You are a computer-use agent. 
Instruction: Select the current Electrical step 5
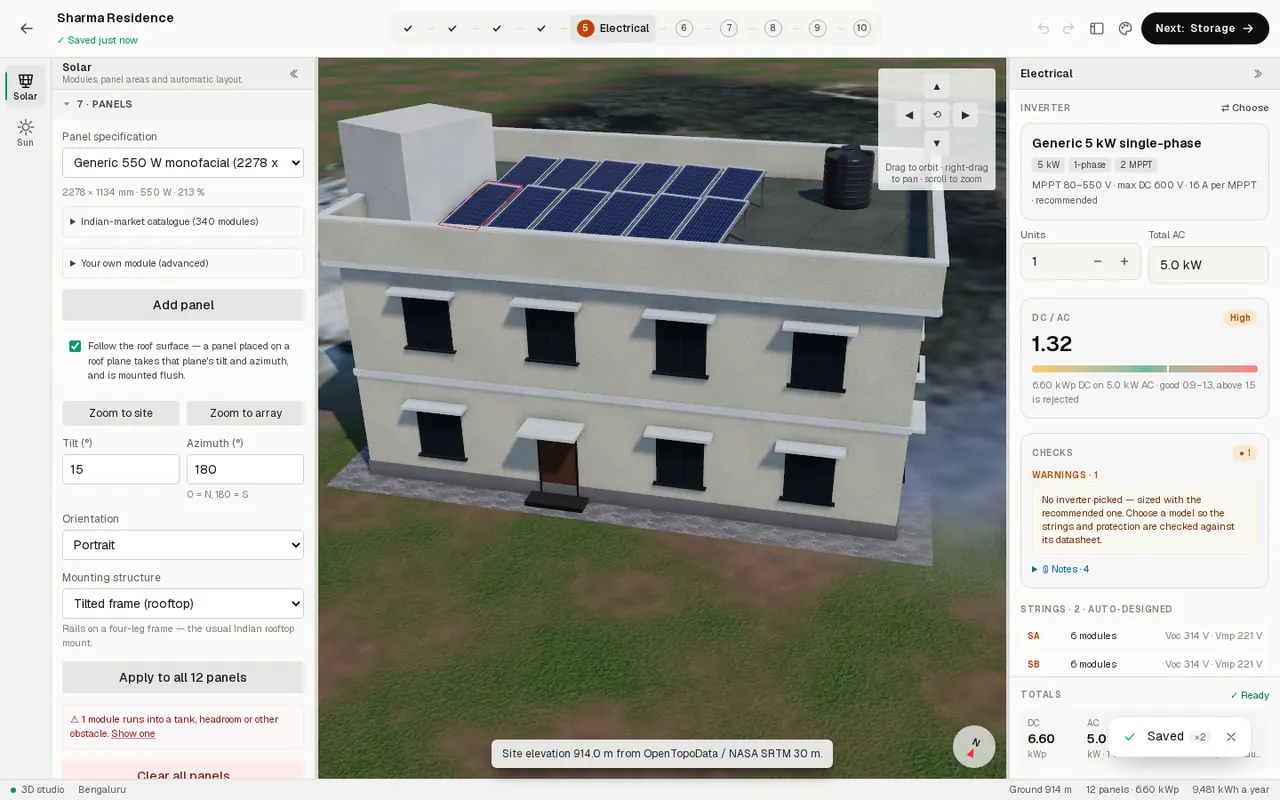(613, 29)
